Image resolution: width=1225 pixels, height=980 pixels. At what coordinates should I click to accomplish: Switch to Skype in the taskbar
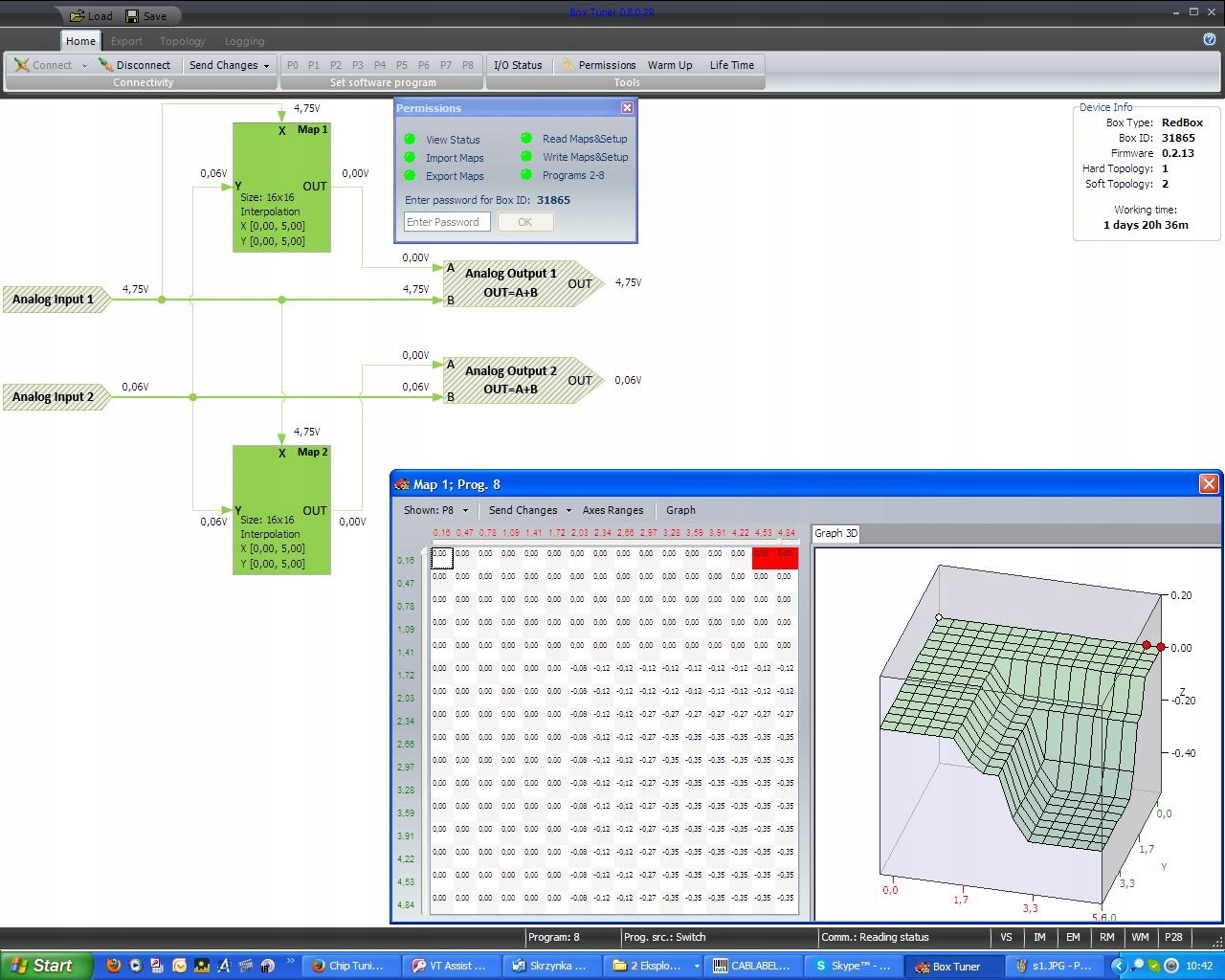(852, 966)
